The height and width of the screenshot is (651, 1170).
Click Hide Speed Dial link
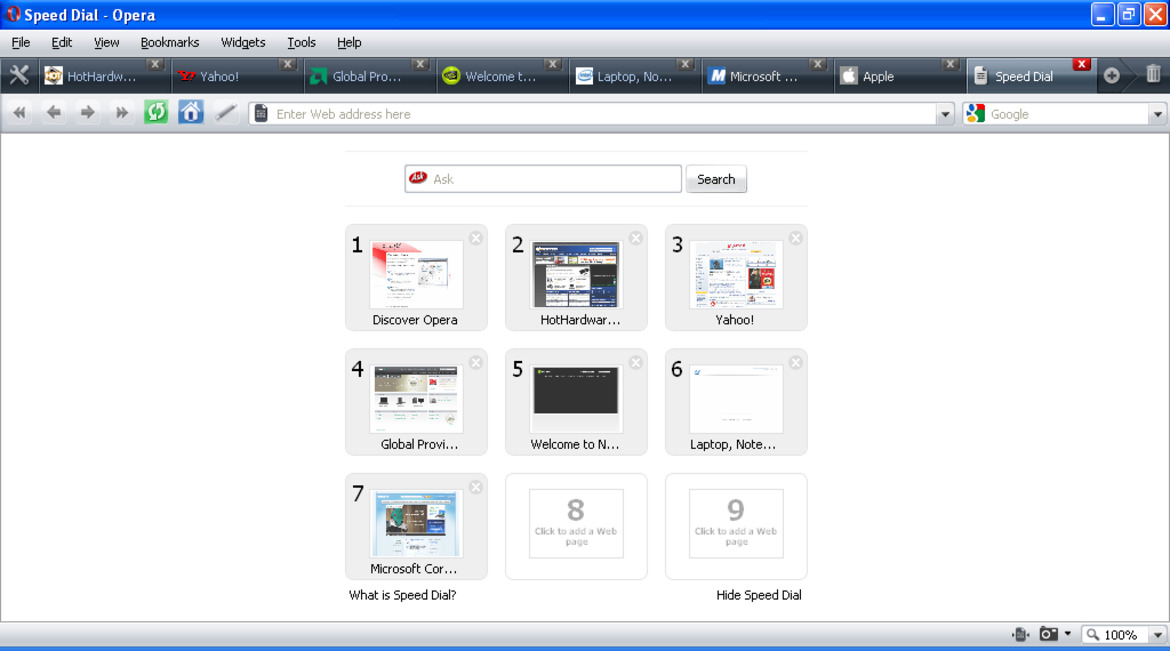pos(759,595)
